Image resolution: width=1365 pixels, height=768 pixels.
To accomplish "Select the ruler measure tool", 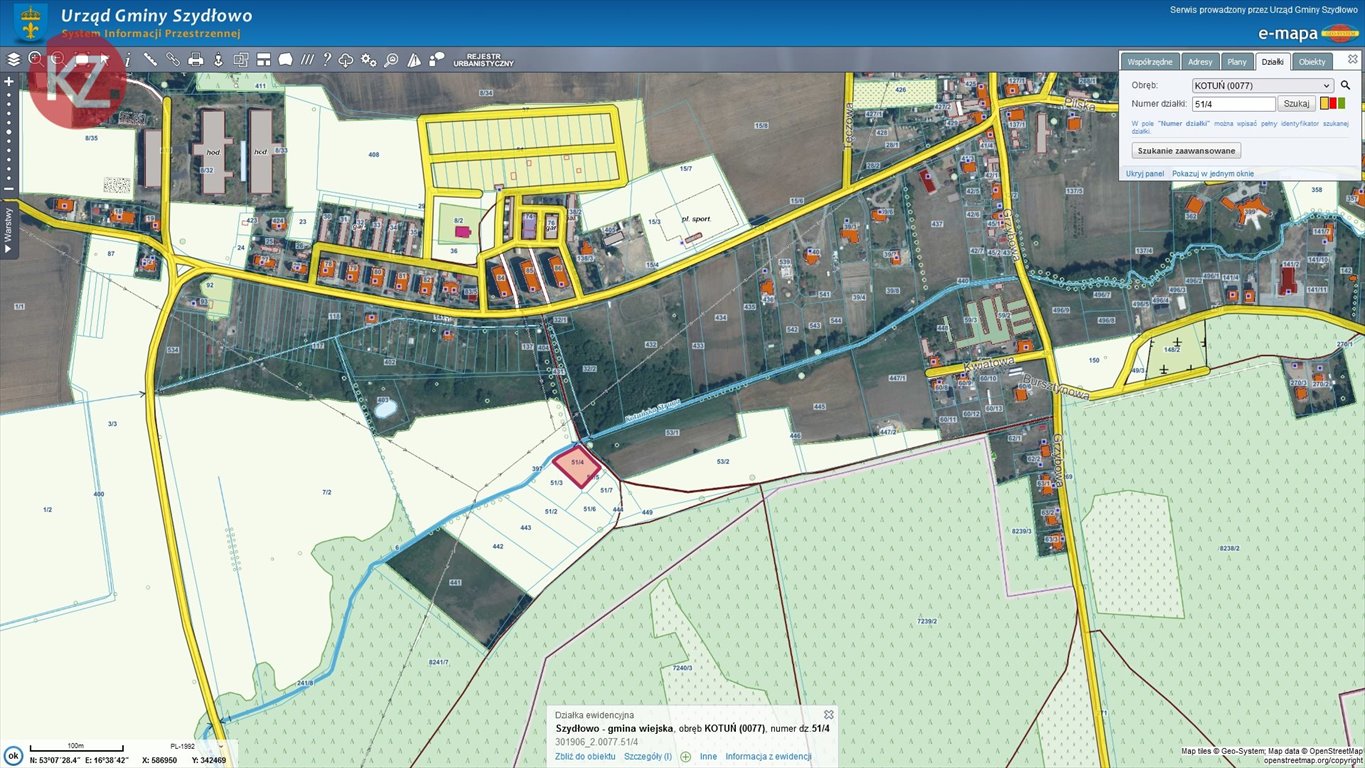I will pyautogui.click(x=150, y=59).
